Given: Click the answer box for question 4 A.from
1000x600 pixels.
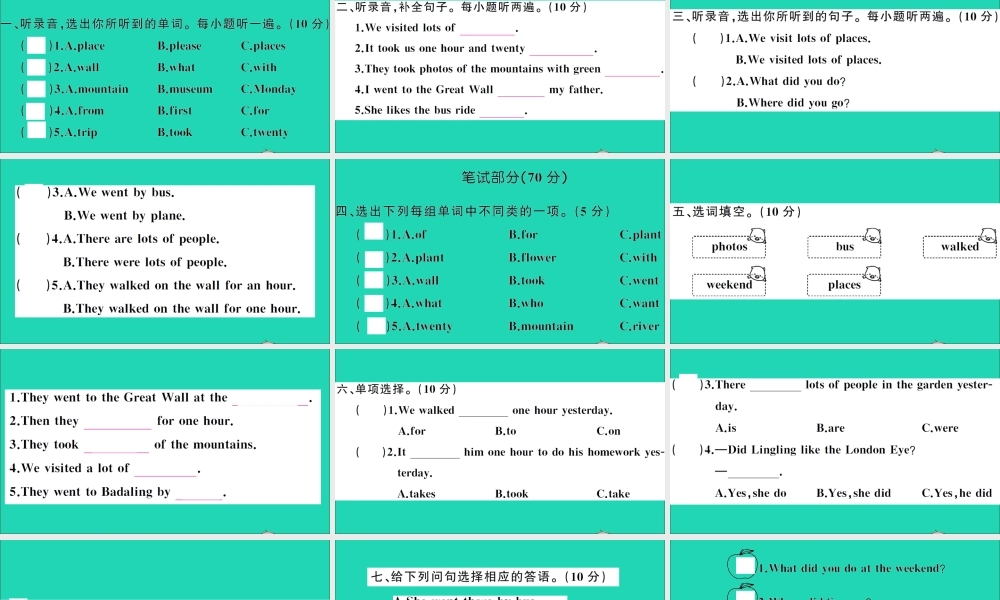Looking at the screenshot, I should click(x=36, y=110).
